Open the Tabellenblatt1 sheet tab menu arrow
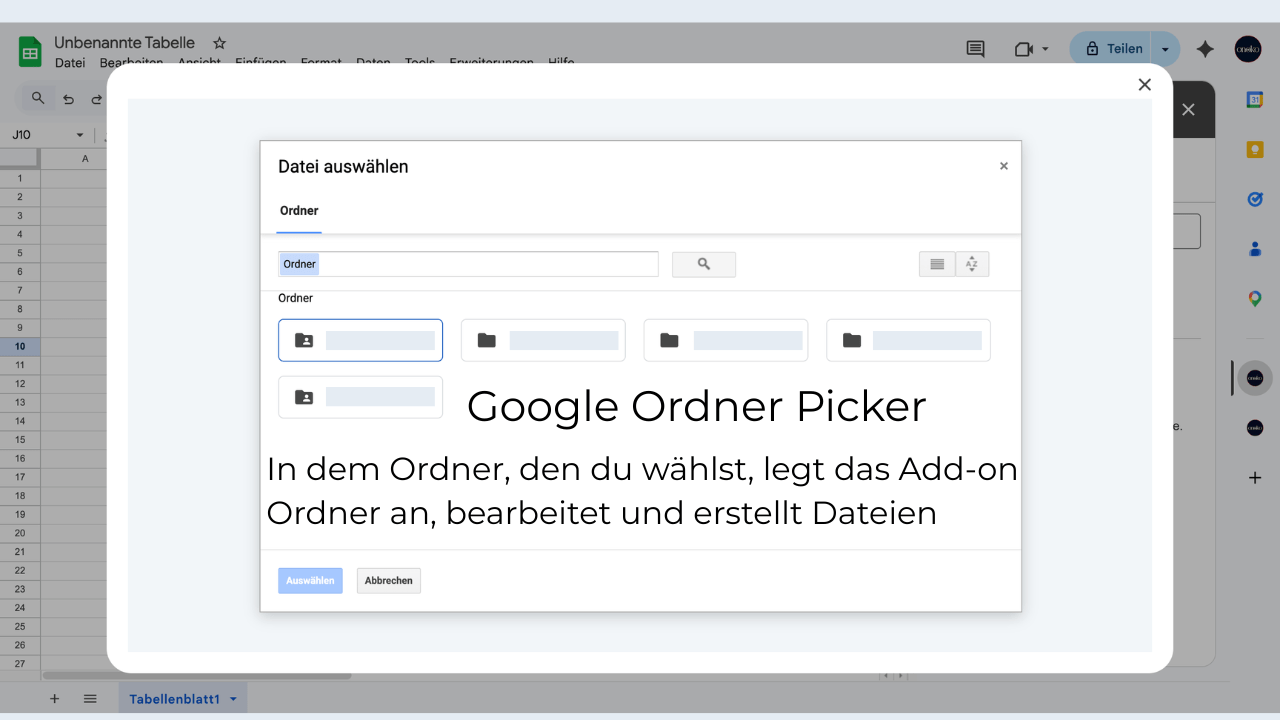Image resolution: width=1280 pixels, height=720 pixels. click(233, 699)
